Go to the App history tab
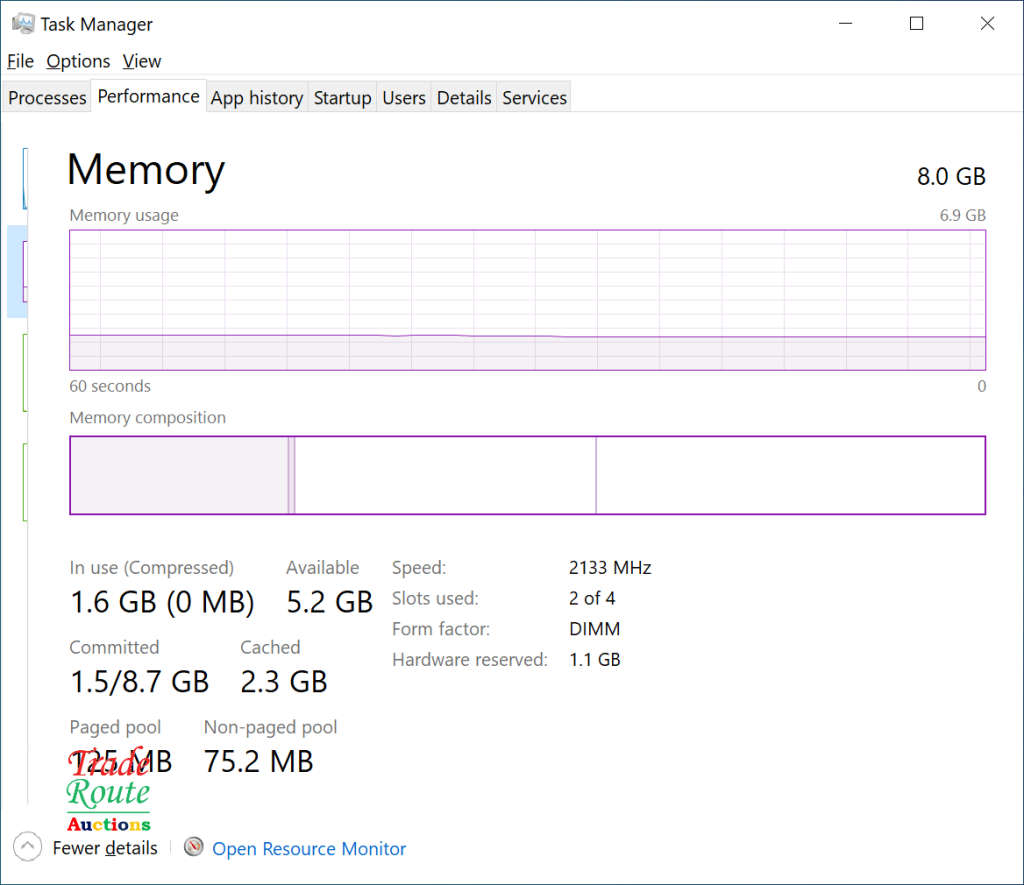Viewport: 1024px width, 885px height. click(257, 98)
